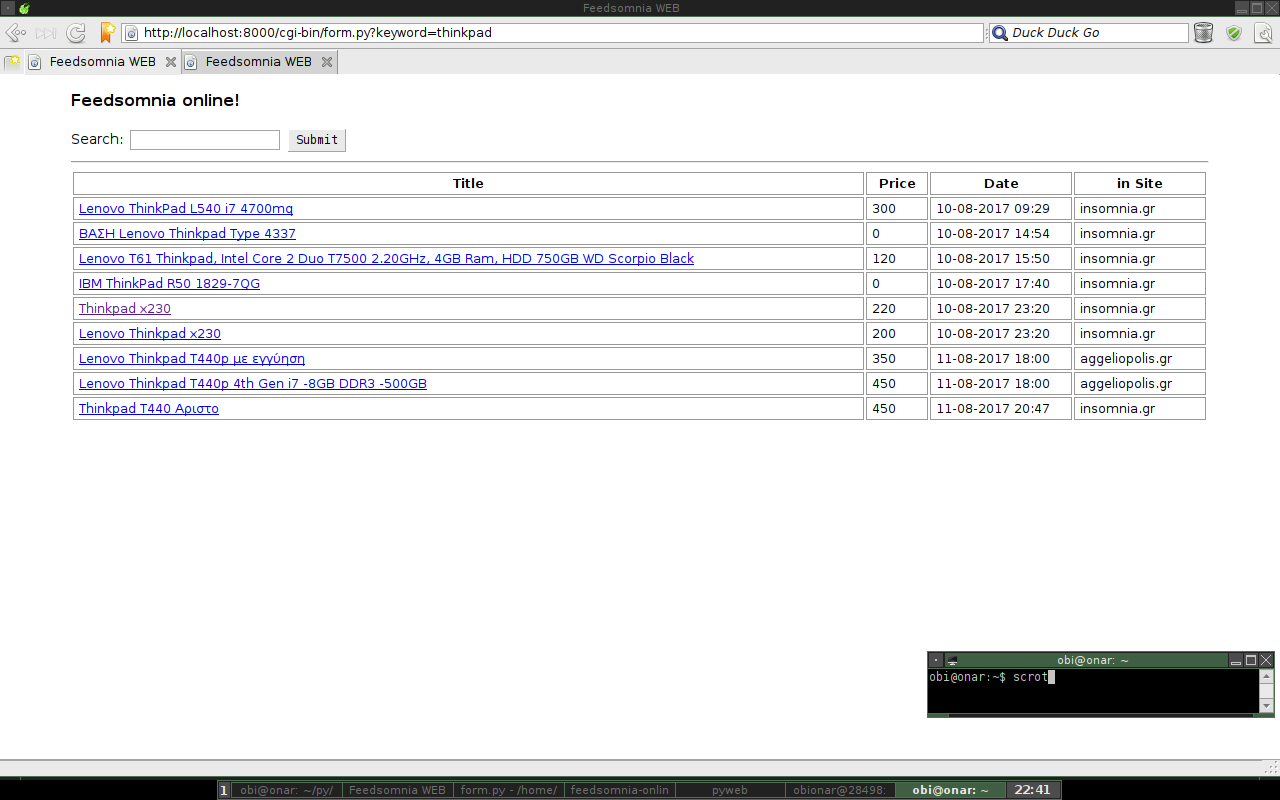Screen dimensions: 1280x800
Task: Close the second Feedsomnia WEB tab
Action: click(326, 62)
